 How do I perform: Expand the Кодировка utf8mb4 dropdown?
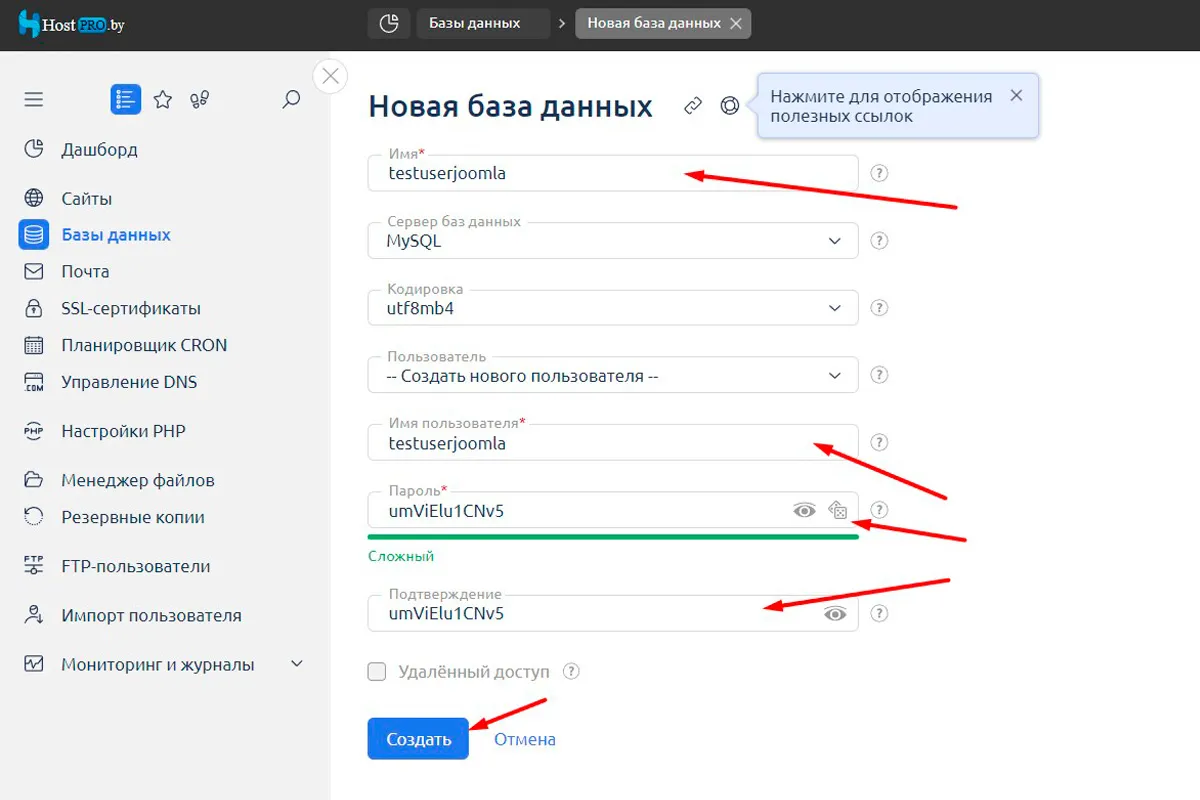point(613,308)
